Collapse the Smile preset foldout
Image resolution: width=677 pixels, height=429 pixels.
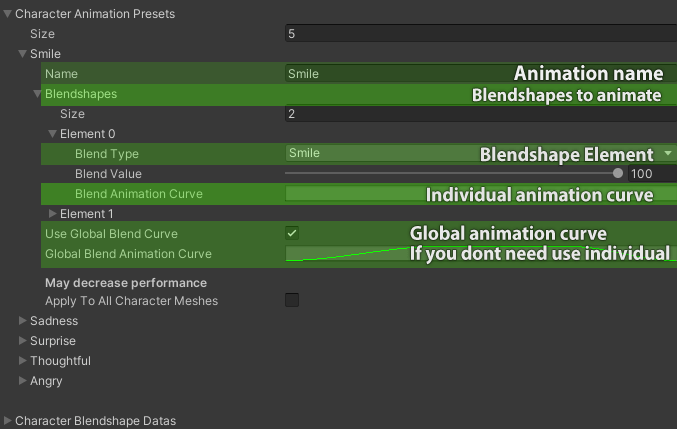pos(23,54)
